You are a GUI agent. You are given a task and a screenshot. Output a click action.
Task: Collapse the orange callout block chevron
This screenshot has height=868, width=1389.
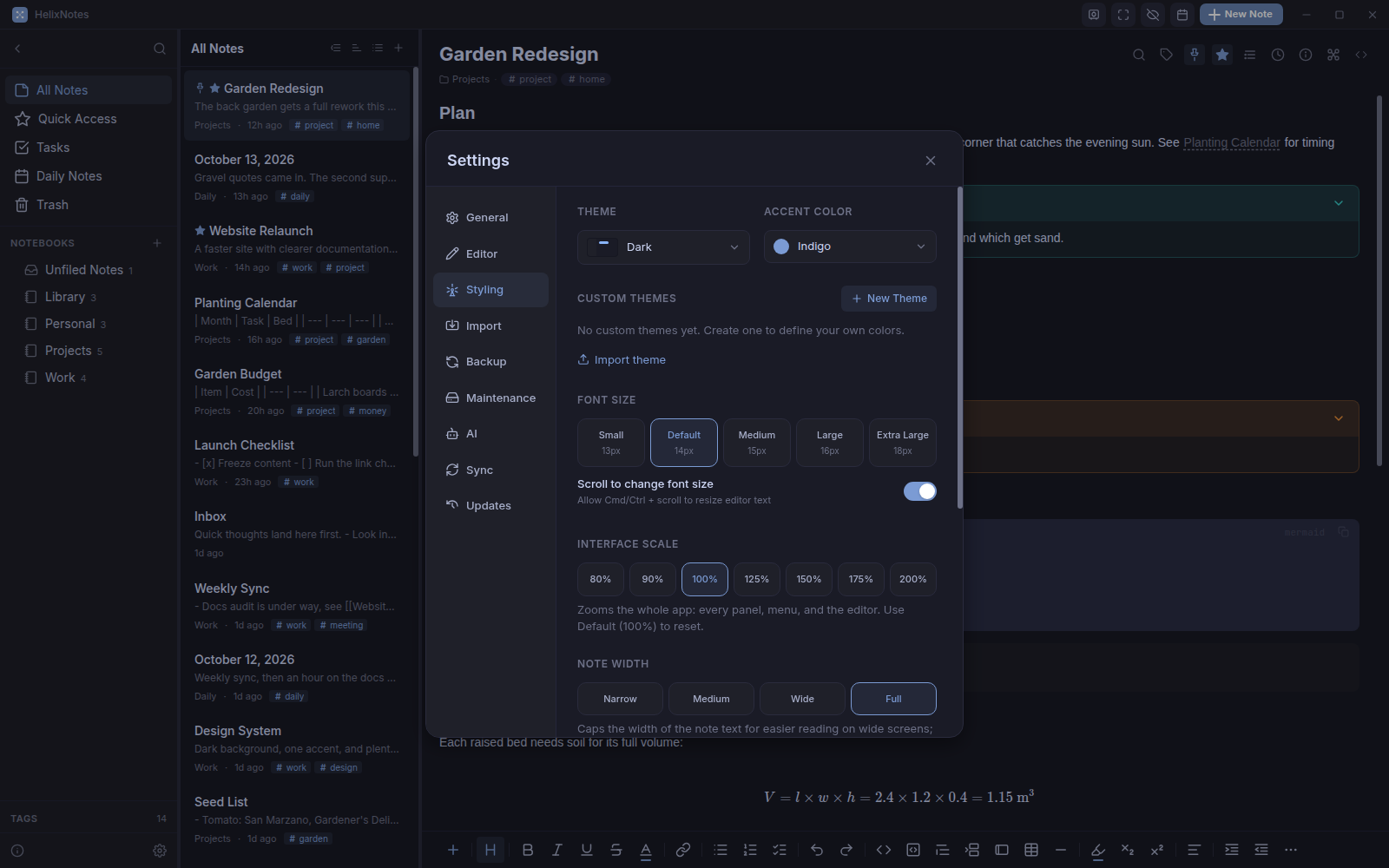tap(1339, 418)
